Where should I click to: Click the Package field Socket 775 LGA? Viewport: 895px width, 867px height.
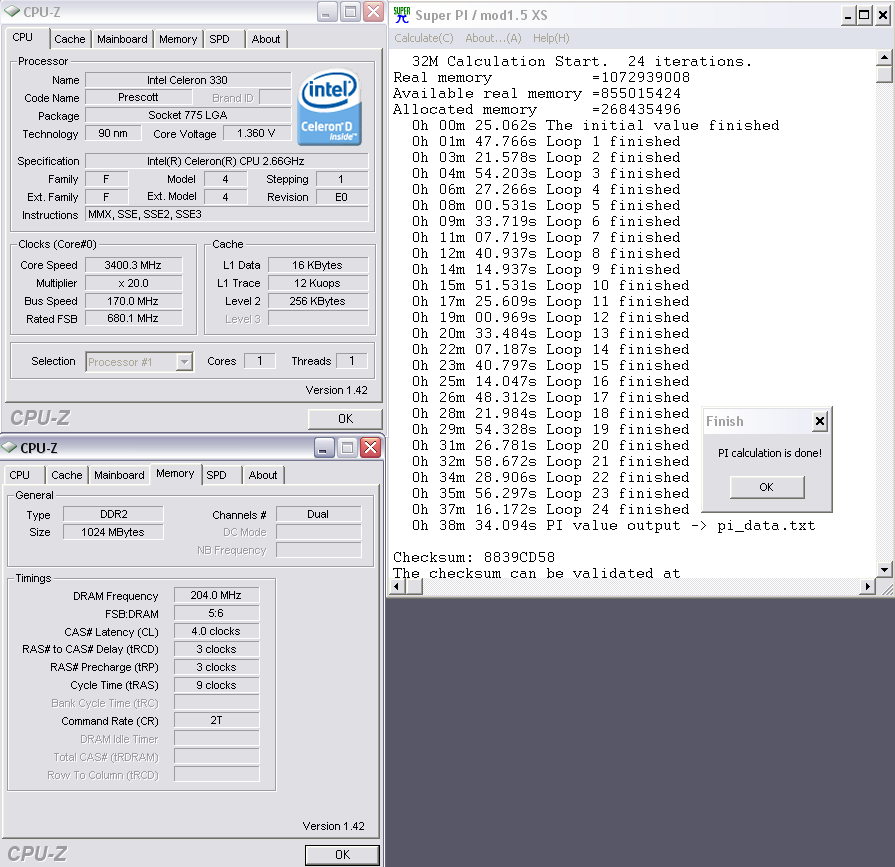point(188,115)
